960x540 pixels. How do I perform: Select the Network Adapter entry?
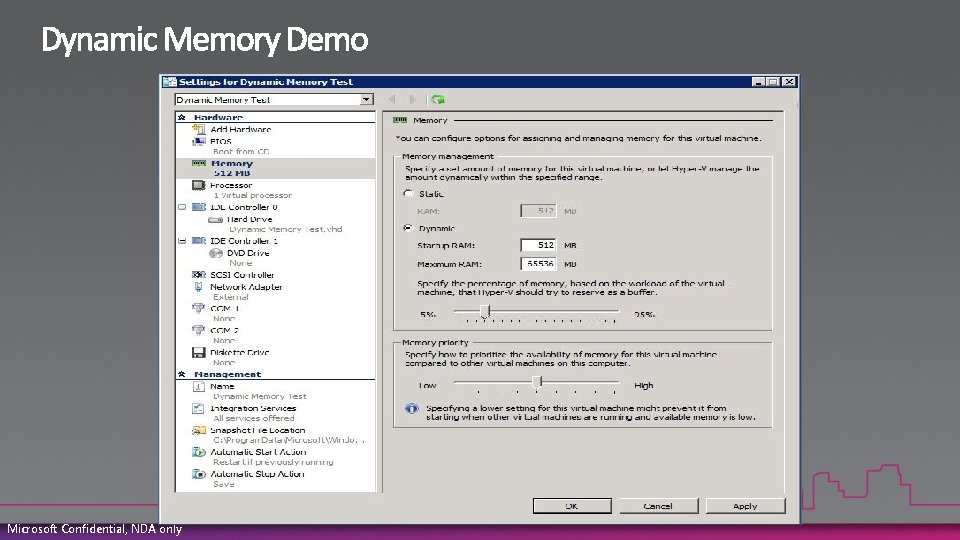coord(246,287)
